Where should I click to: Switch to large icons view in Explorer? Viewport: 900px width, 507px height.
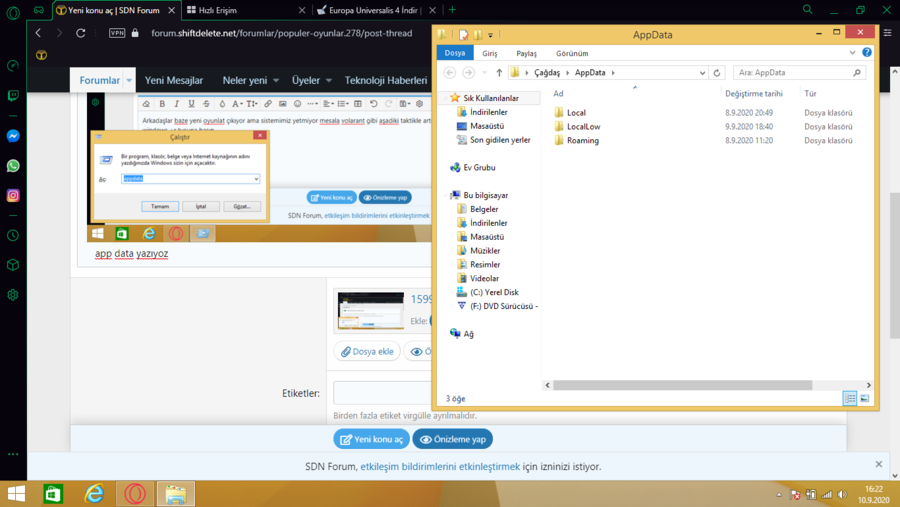point(865,398)
